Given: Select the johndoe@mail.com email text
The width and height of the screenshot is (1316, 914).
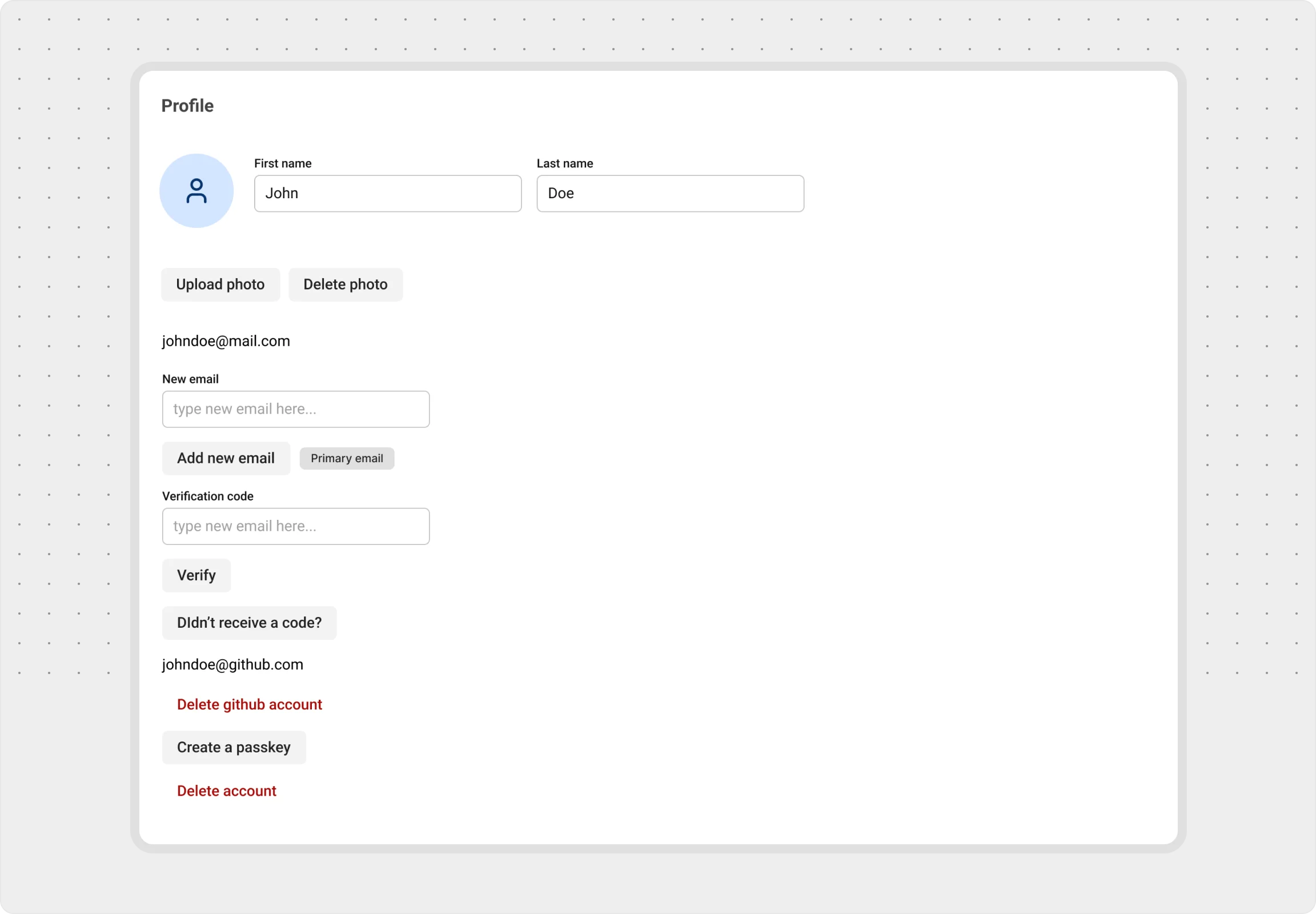Looking at the screenshot, I should [x=226, y=340].
